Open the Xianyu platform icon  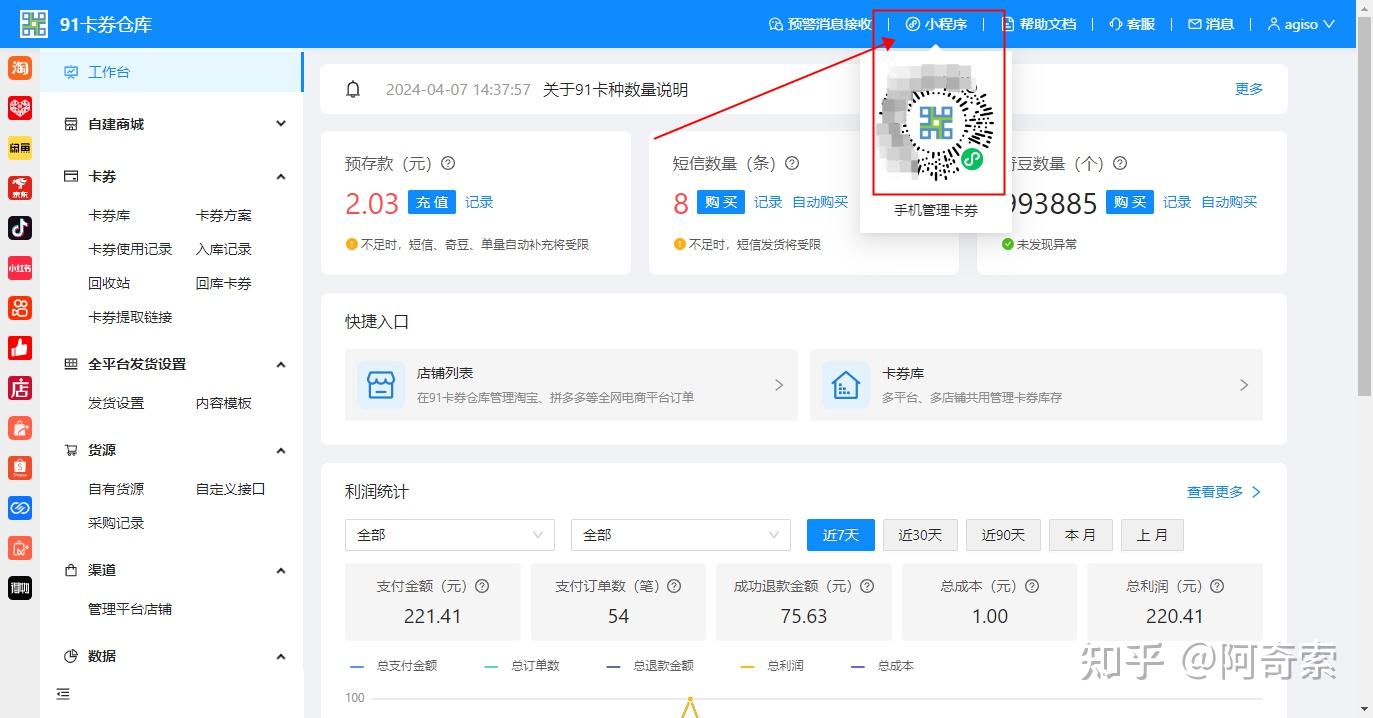point(20,147)
